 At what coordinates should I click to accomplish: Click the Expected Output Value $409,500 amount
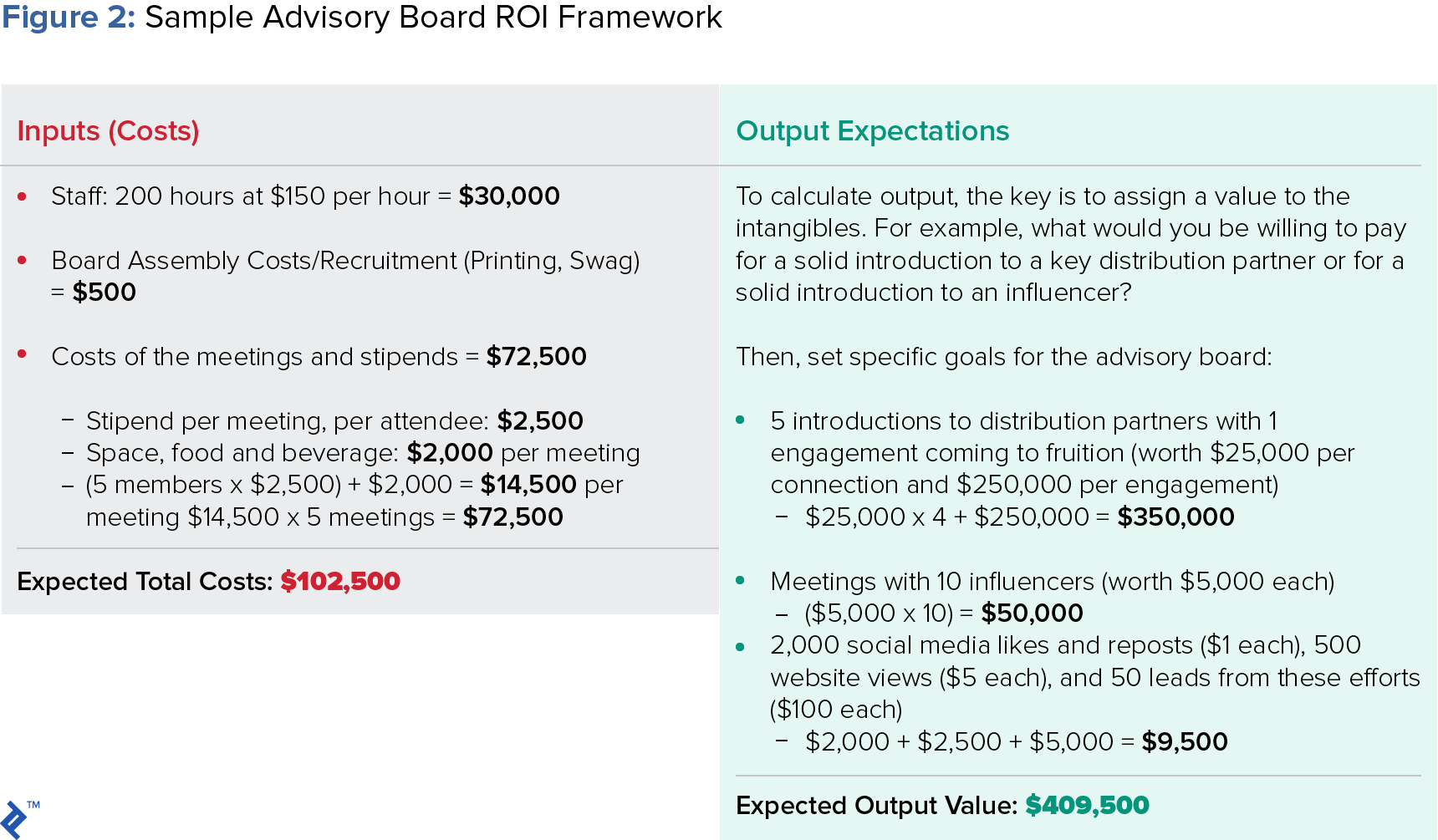coord(1087,805)
